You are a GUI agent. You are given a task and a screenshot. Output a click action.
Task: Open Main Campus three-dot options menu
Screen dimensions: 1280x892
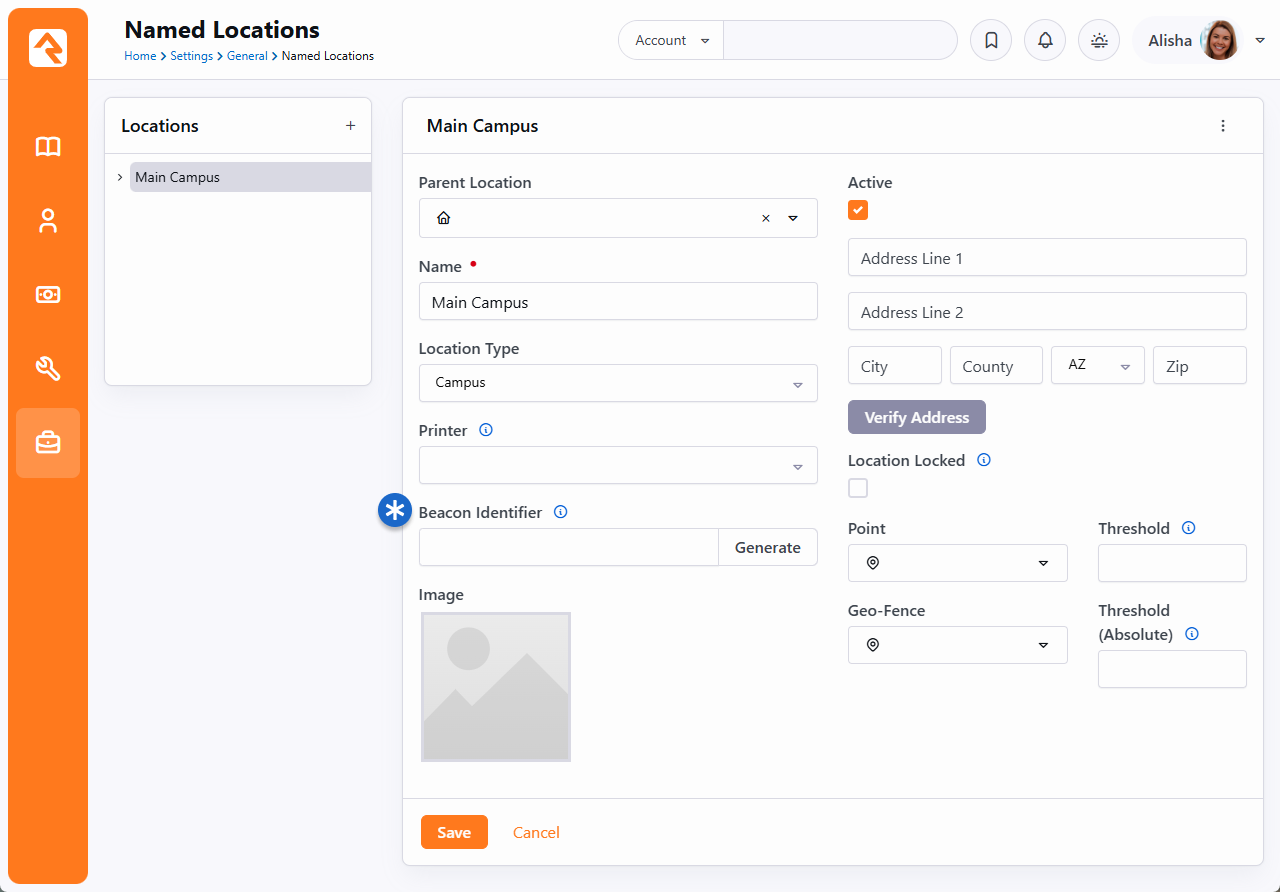(x=1222, y=126)
